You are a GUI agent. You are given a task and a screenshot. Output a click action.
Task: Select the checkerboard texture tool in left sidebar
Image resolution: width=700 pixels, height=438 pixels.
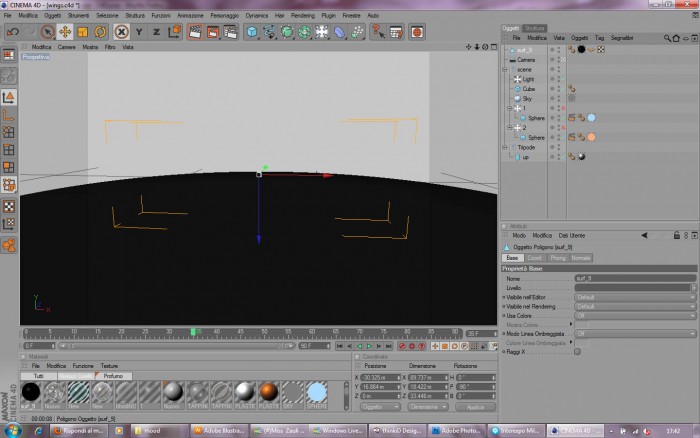point(8,206)
